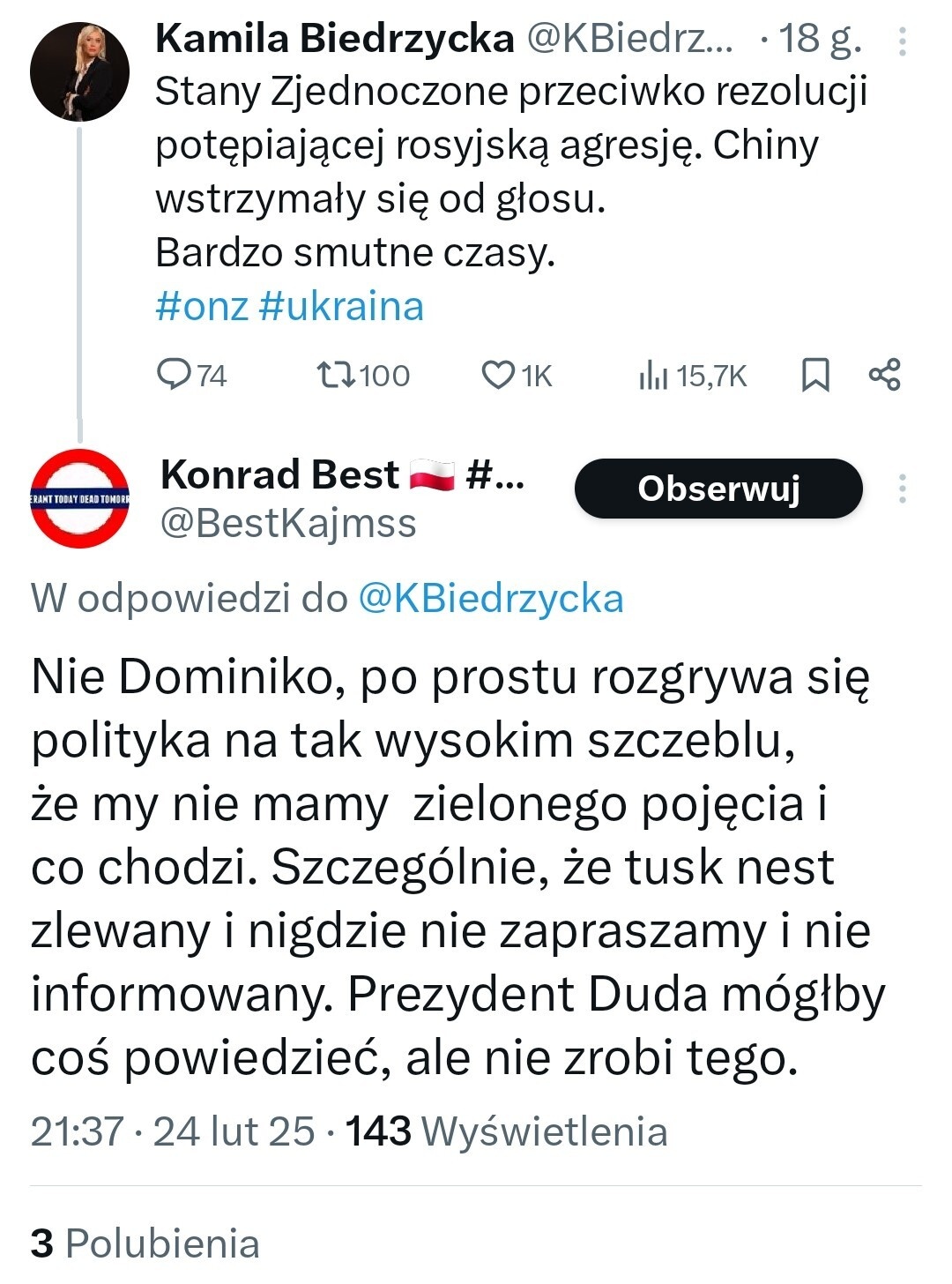
Task: Open the 3 Polubienia likes list
Action: (x=145, y=1243)
